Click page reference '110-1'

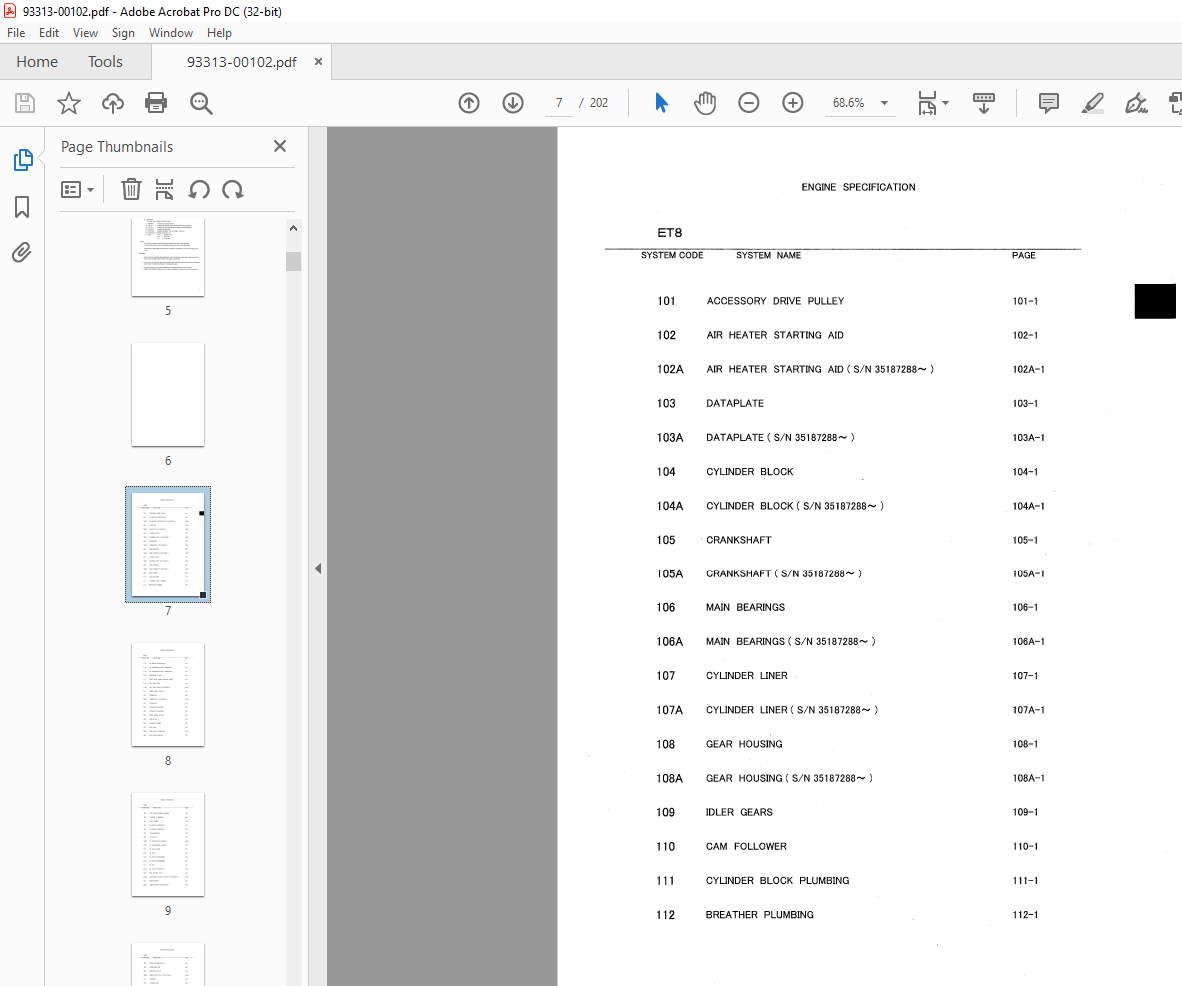click(x=1025, y=847)
